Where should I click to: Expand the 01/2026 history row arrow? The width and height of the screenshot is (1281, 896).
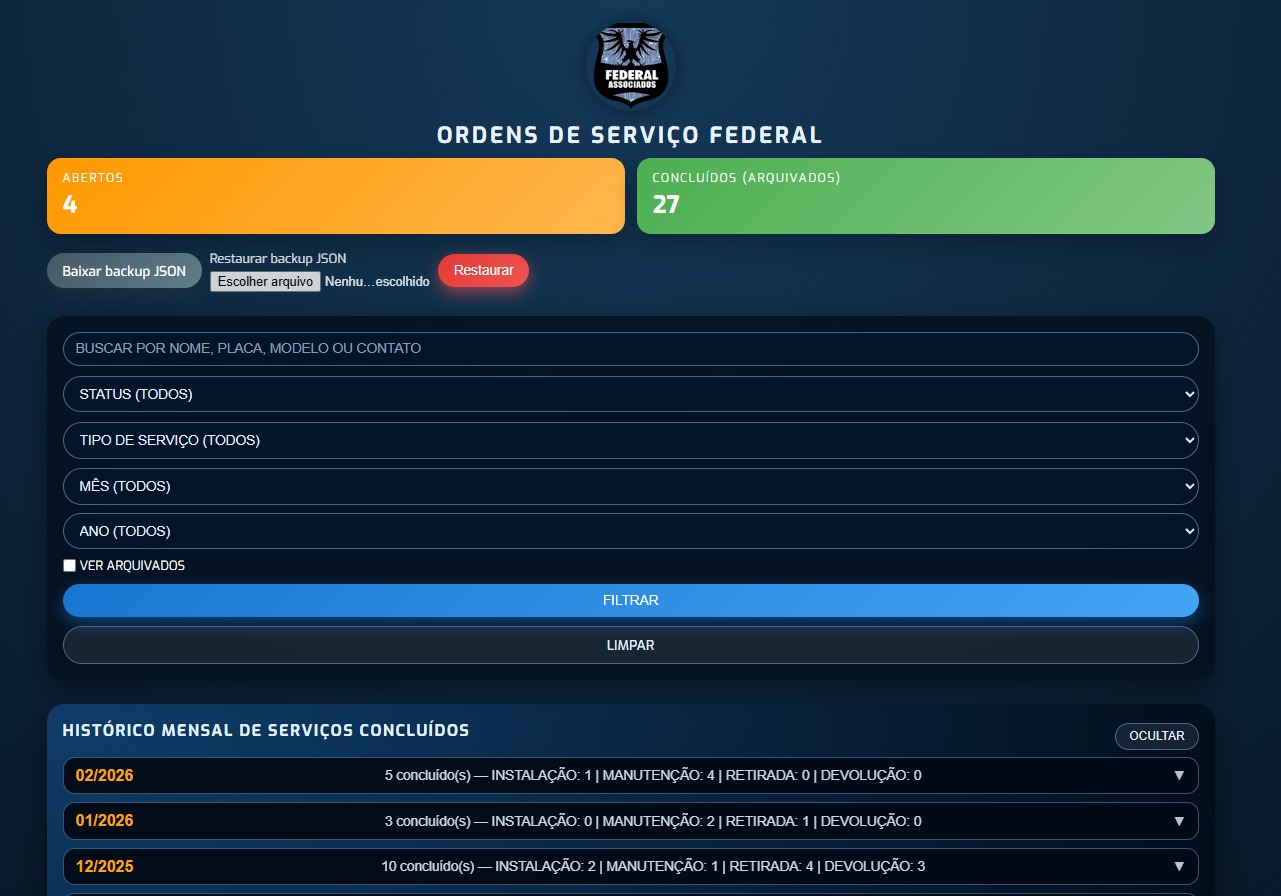1179,821
